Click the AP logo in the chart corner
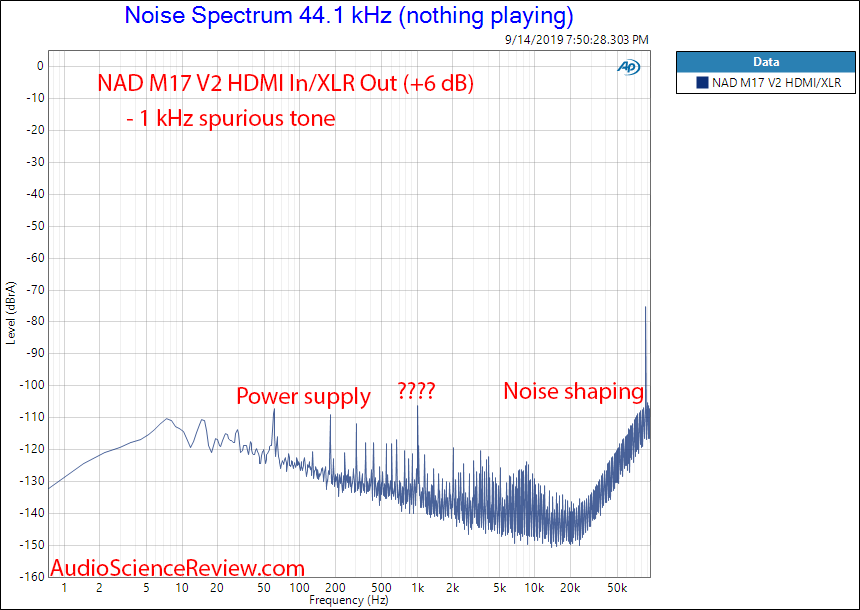The image size is (860, 610). click(x=629, y=67)
